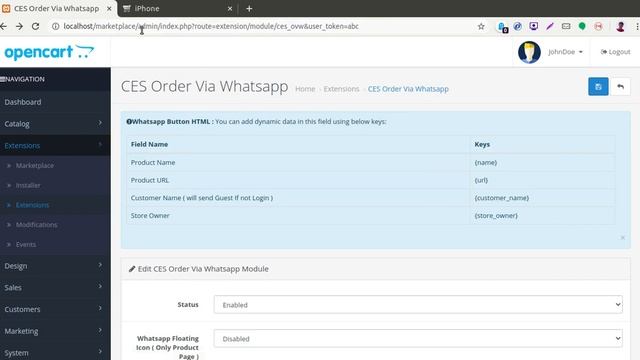Close the iPhone browser tab
Viewport: 640px width, 360px height.
pyautogui.click(x=230, y=8)
